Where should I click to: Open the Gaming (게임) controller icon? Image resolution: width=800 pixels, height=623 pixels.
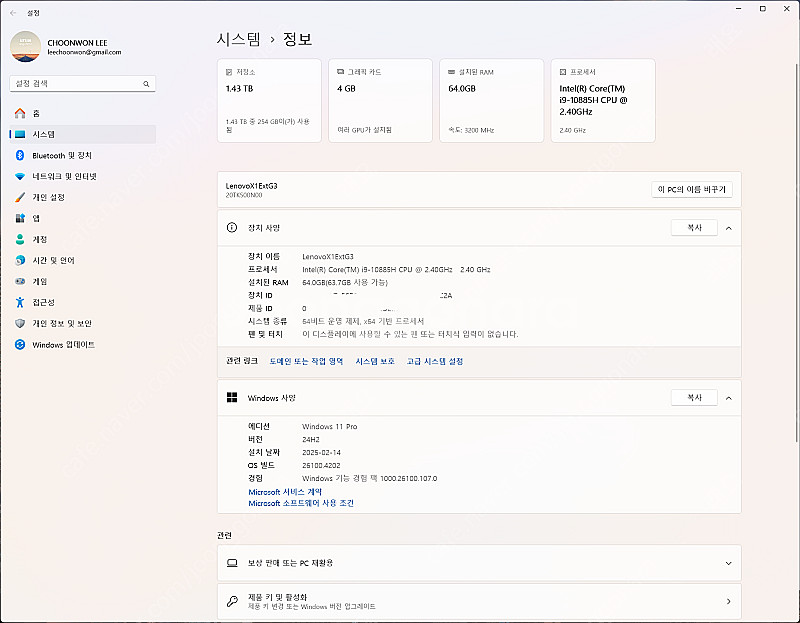[x=20, y=281]
